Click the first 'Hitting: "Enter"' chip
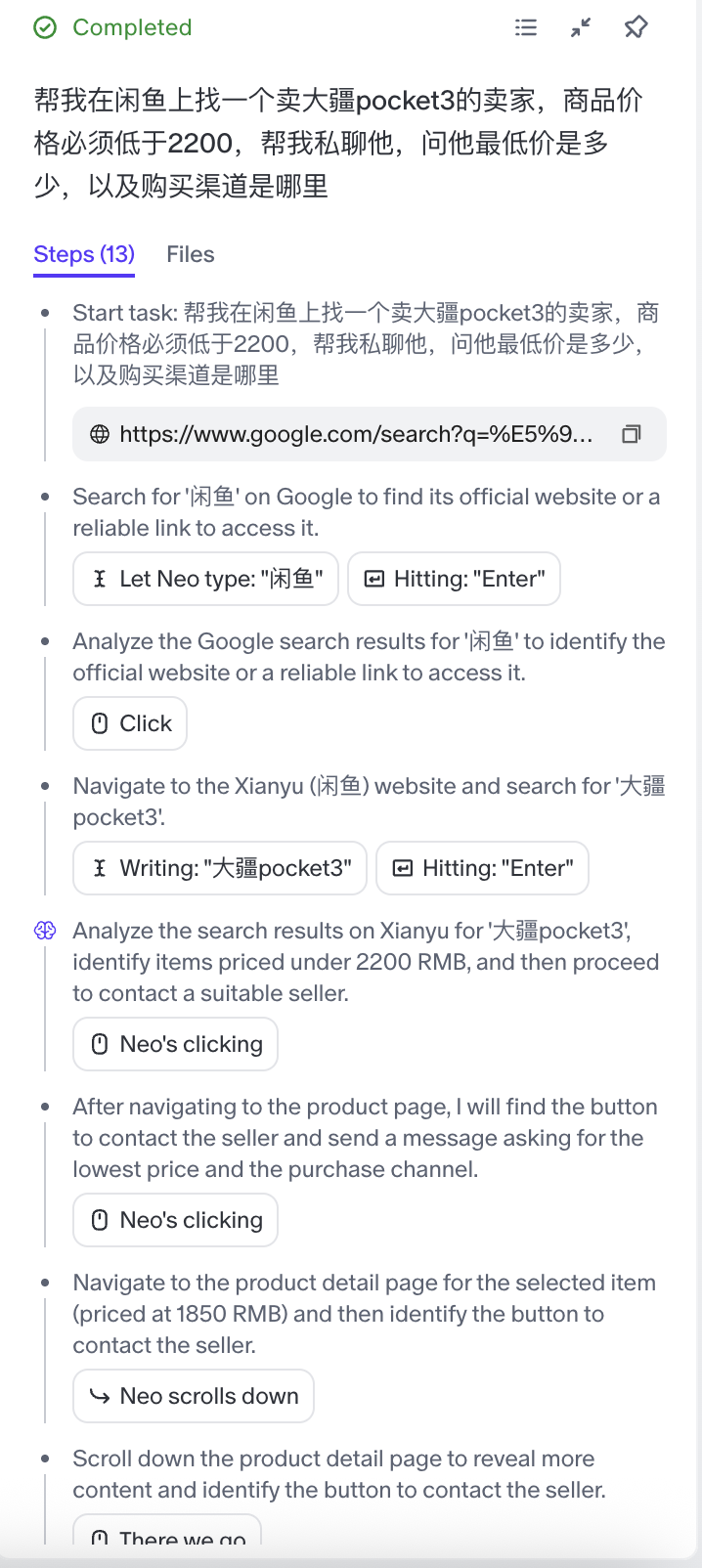The height and width of the screenshot is (1568, 702). click(454, 579)
